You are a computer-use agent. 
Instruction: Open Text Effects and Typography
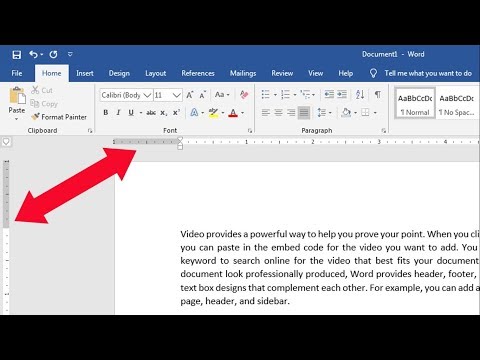[x=194, y=113]
